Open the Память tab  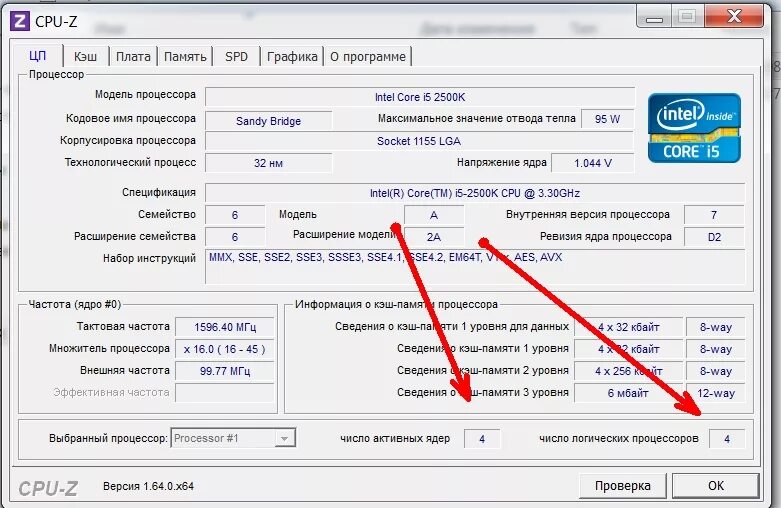pos(185,56)
